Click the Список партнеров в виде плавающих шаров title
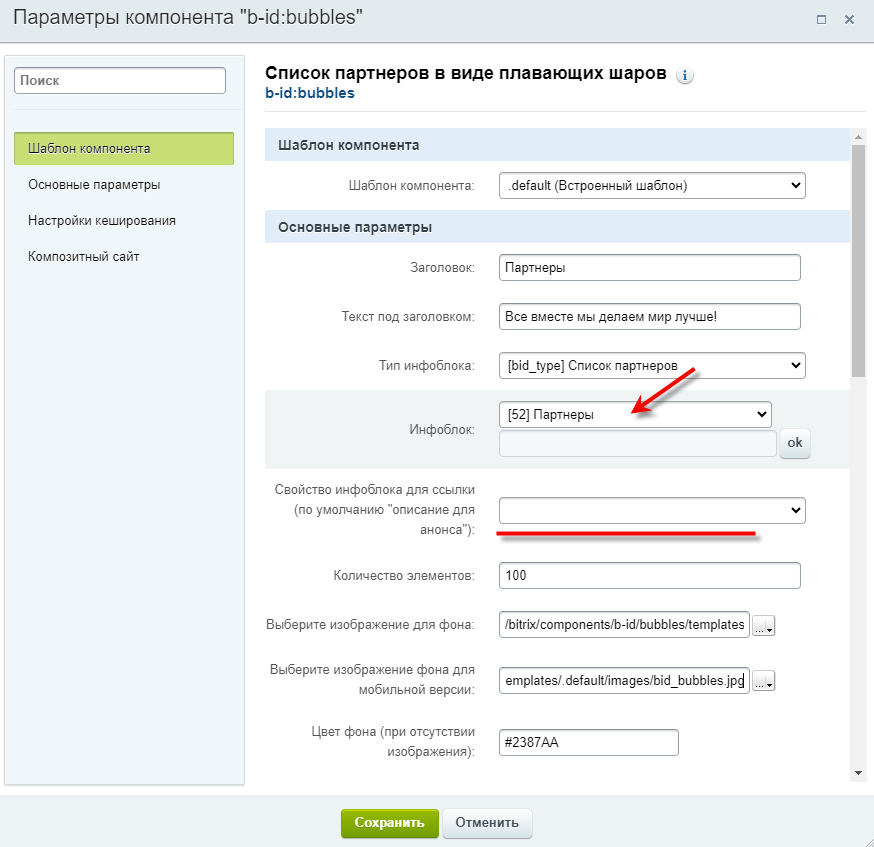Image resolution: width=874 pixels, height=847 pixels. (x=465, y=73)
